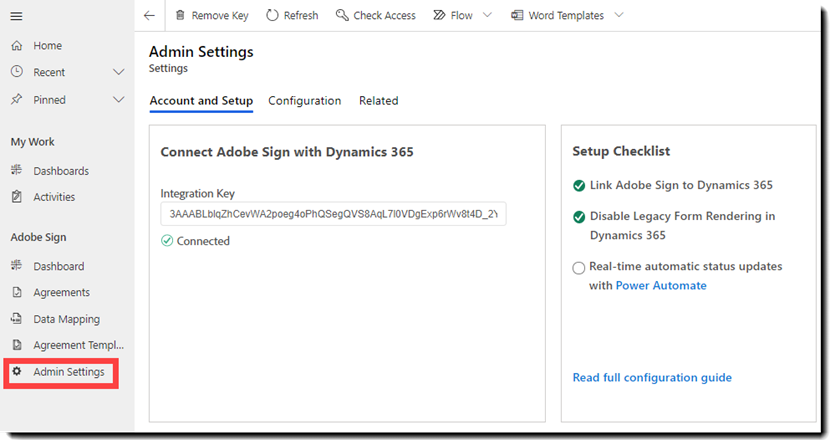
Task: Expand the Pinned chevron
Action: click(119, 100)
